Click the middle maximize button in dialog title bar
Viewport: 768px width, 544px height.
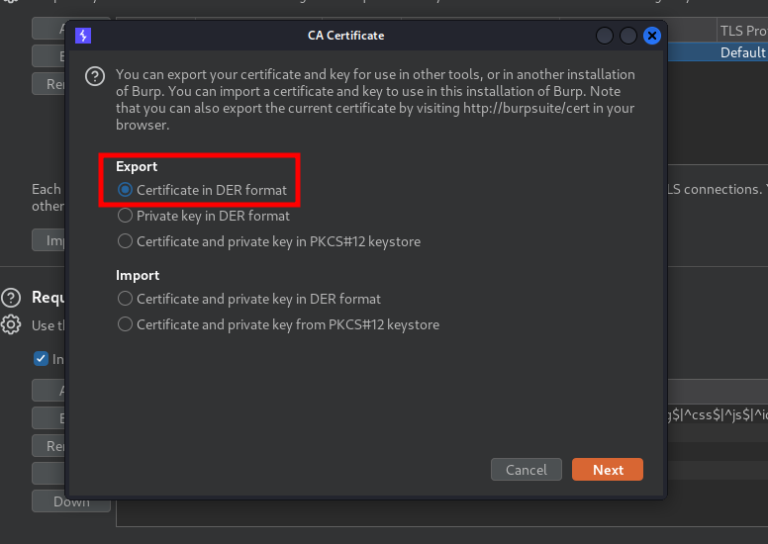pyautogui.click(x=628, y=36)
